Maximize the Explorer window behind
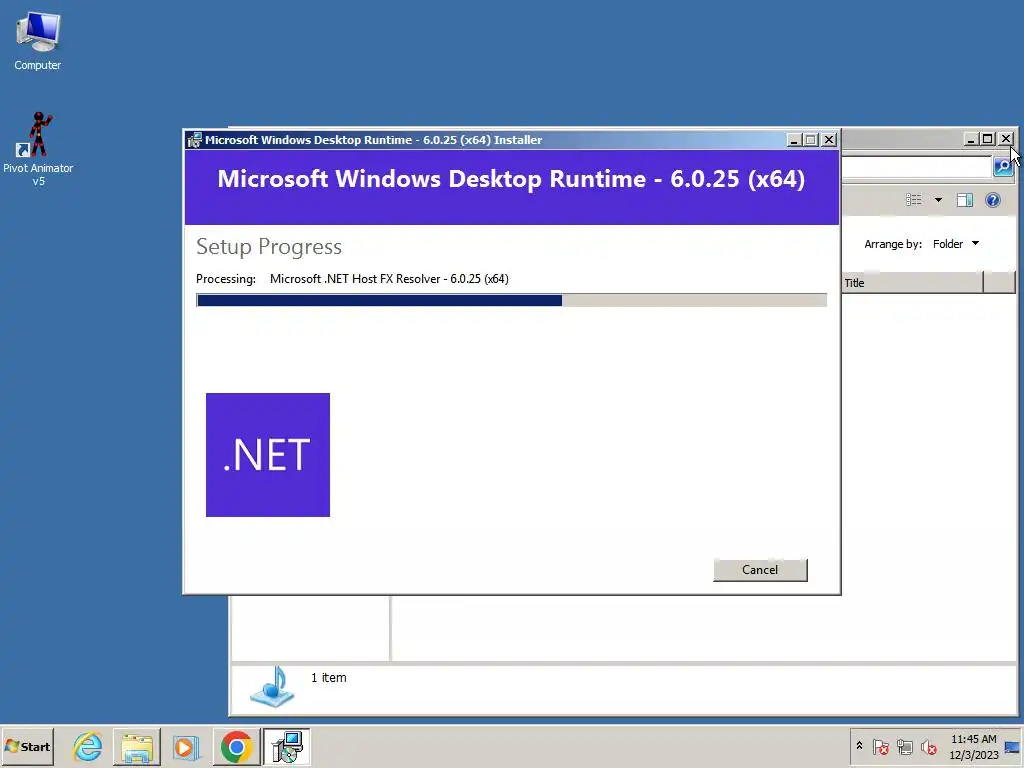 click(987, 139)
